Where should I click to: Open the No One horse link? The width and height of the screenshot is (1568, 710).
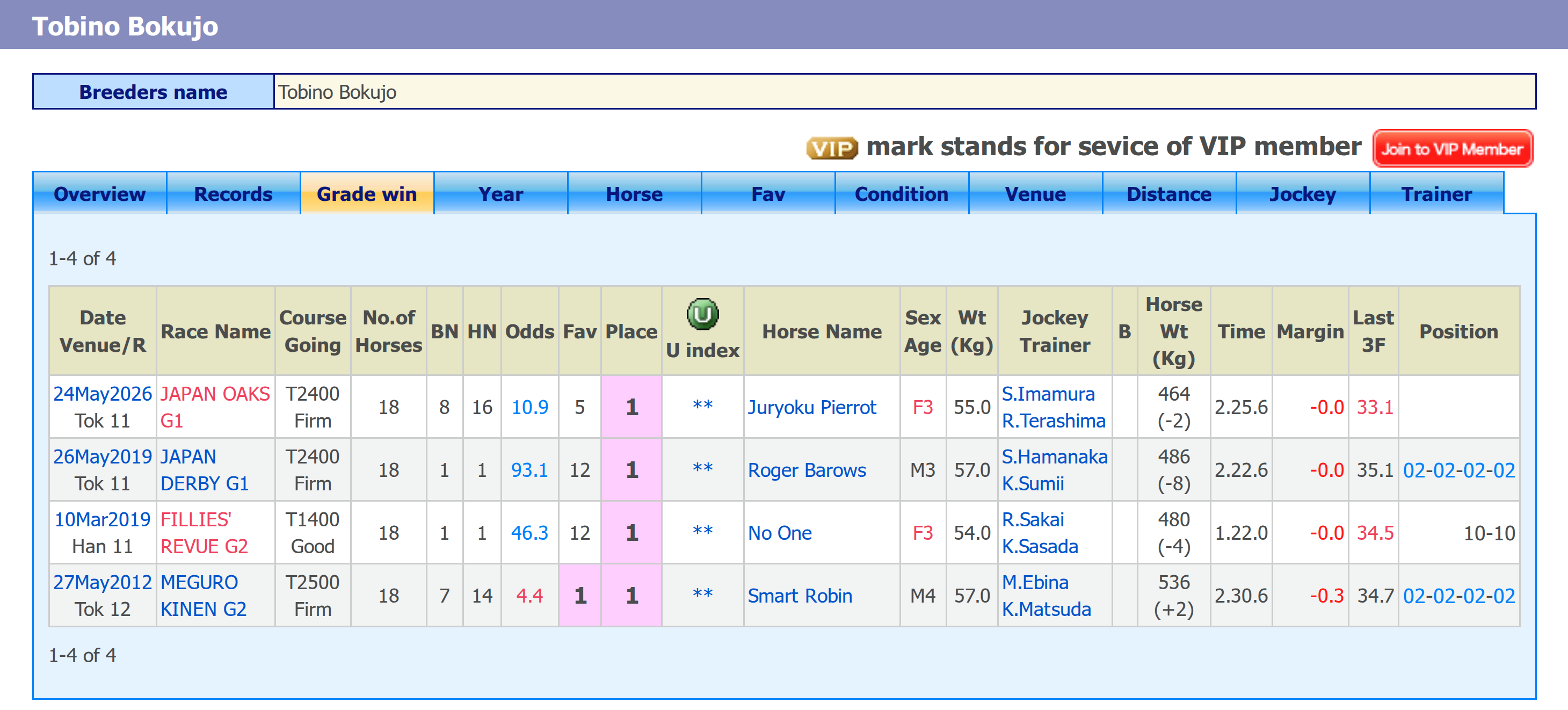[x=779, y=533]
